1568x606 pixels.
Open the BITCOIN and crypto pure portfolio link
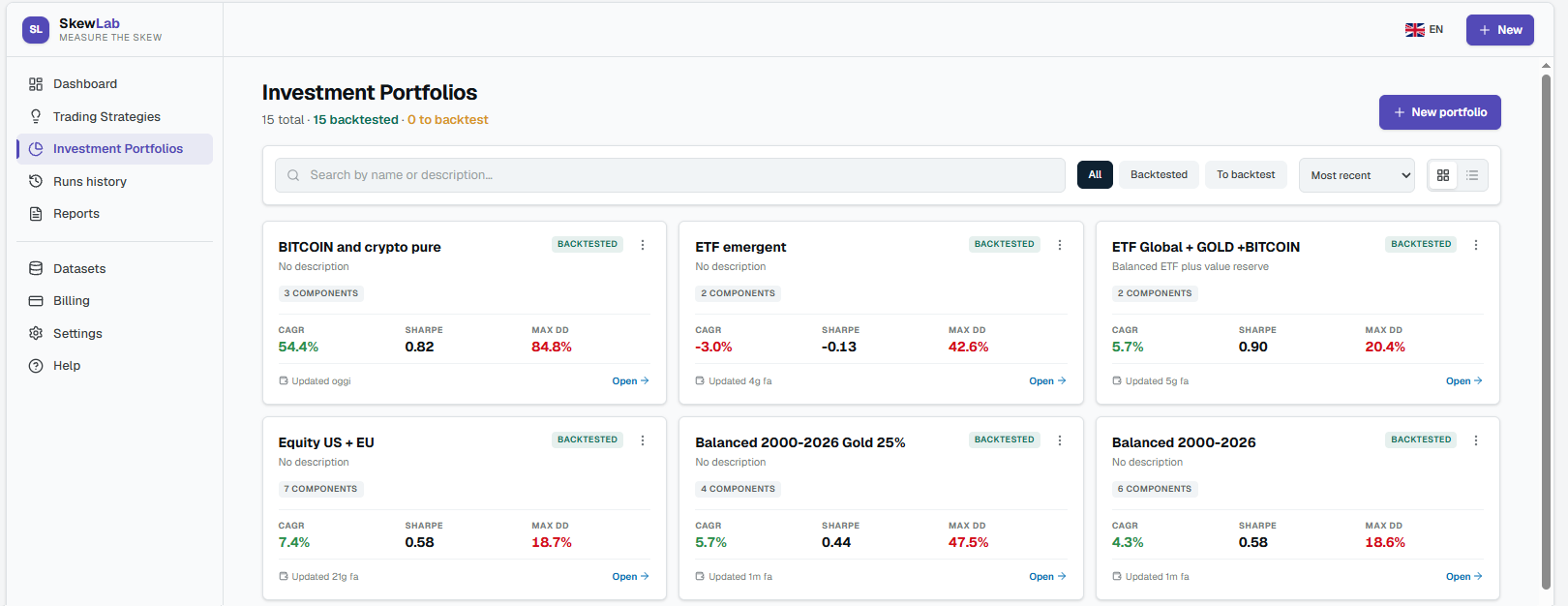[x=630, y=381]
